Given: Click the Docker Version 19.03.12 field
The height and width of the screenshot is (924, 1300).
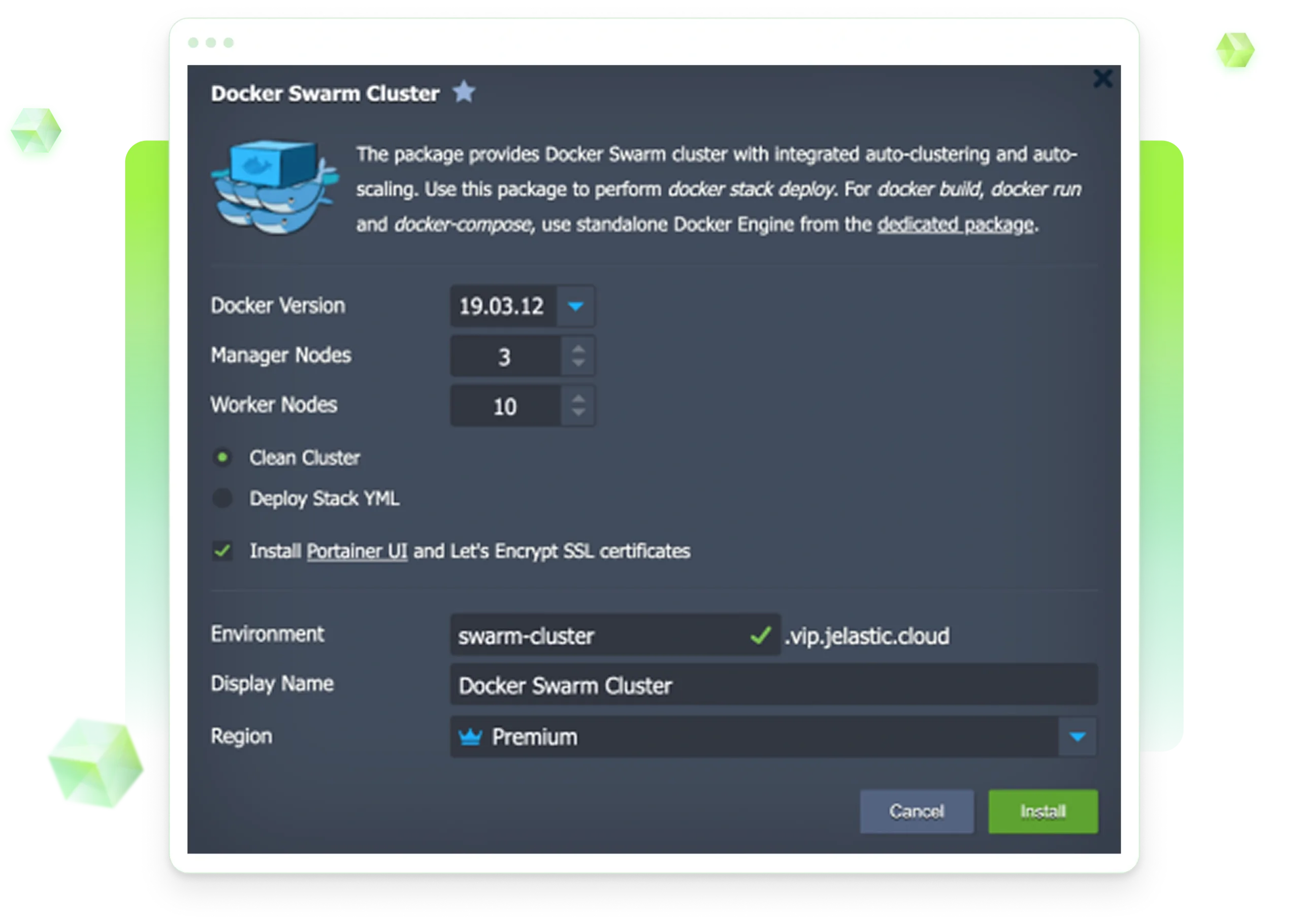Looking at the screenshot, I should pos(503,306).
